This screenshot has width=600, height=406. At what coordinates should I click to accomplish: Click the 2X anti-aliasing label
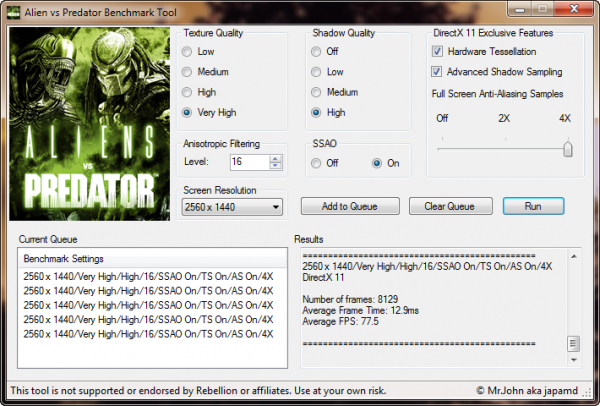[x=504, y=118]
